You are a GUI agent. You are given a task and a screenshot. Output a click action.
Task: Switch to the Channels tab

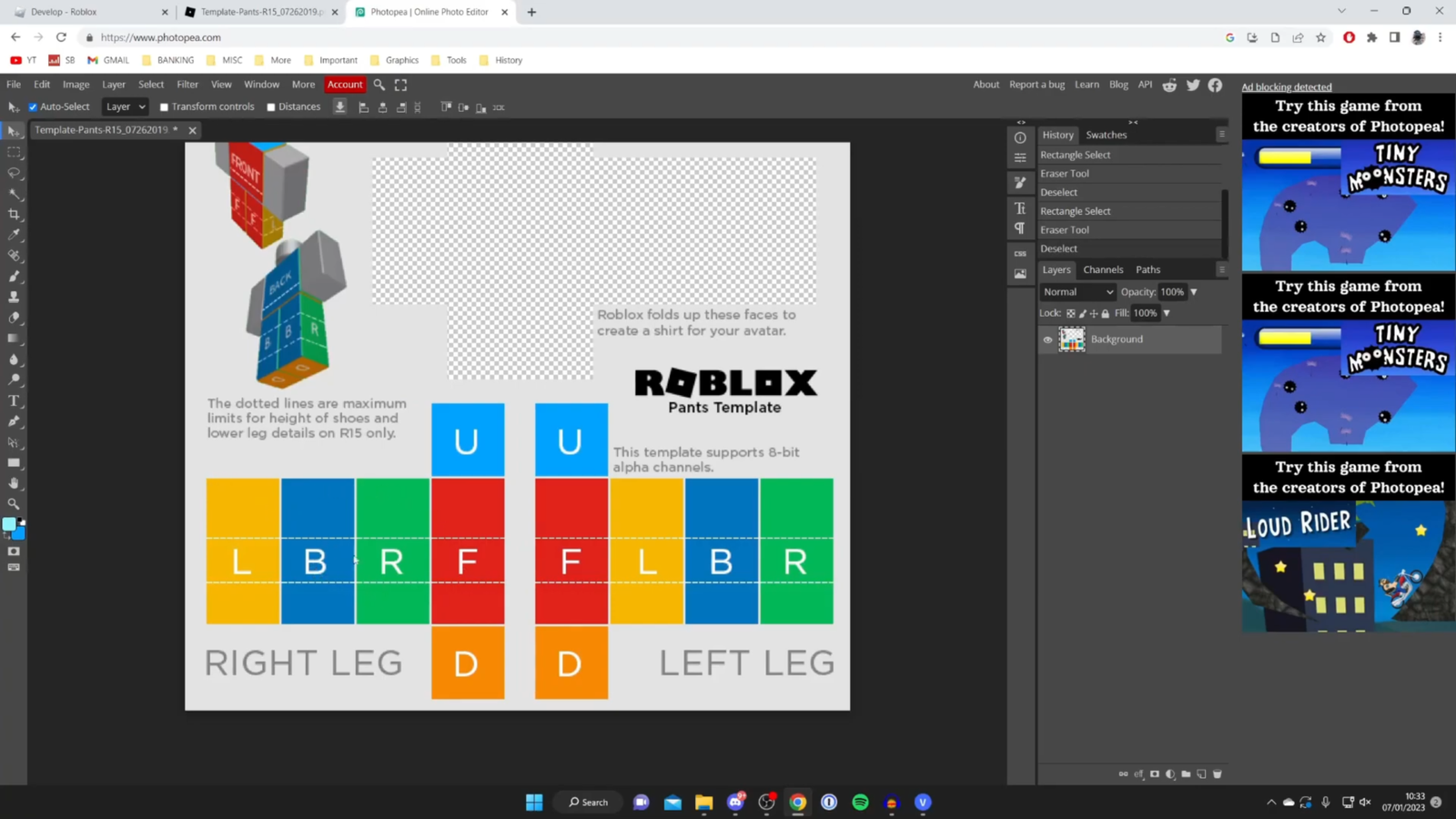pos(1103,269)
